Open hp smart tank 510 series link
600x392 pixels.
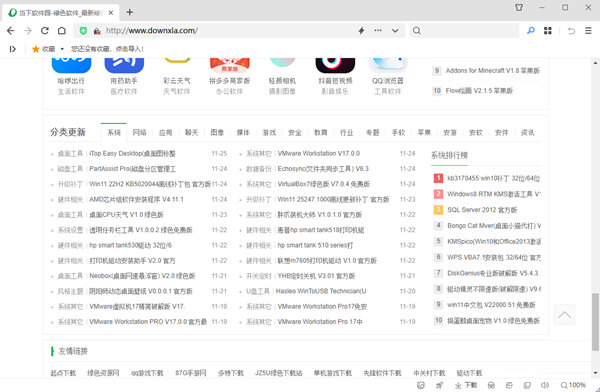(315, 245)
